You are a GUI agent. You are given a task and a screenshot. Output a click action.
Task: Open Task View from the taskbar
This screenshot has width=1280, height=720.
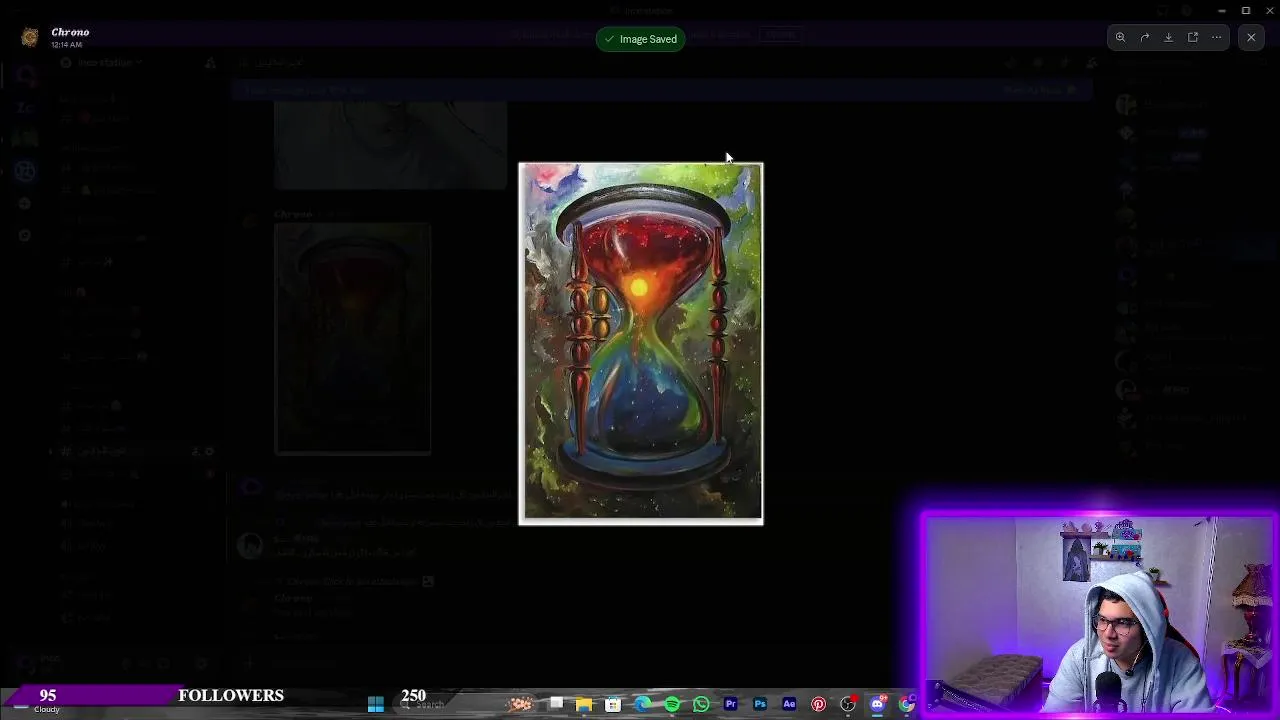click(x=556, y=704)
